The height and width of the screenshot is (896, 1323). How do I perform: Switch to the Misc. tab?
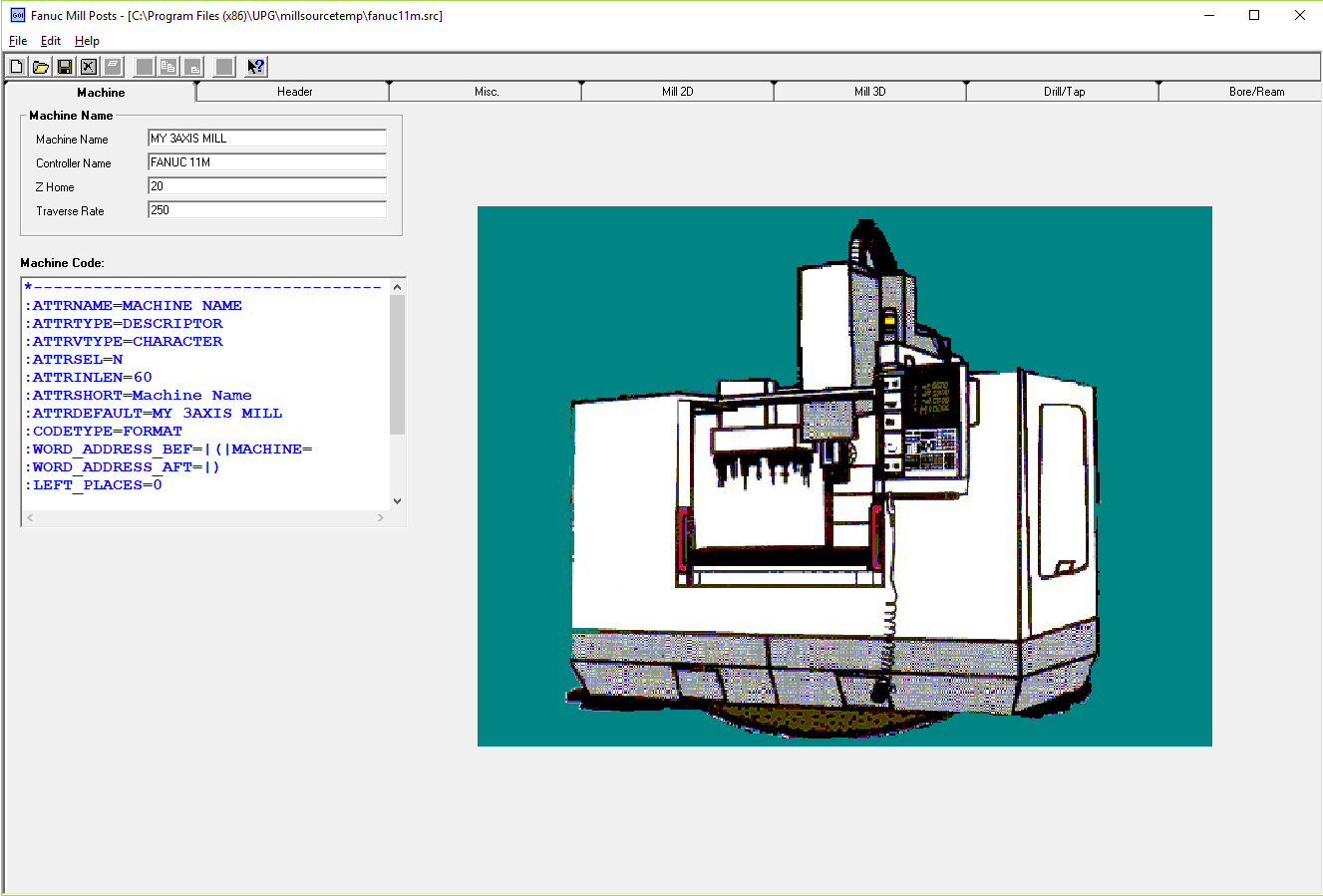[487, 92]
